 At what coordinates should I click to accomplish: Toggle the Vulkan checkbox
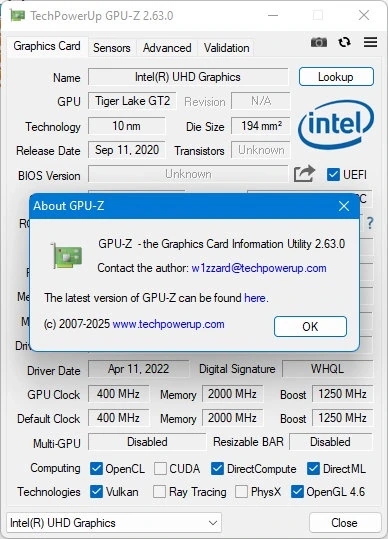(x=96, y=492)
